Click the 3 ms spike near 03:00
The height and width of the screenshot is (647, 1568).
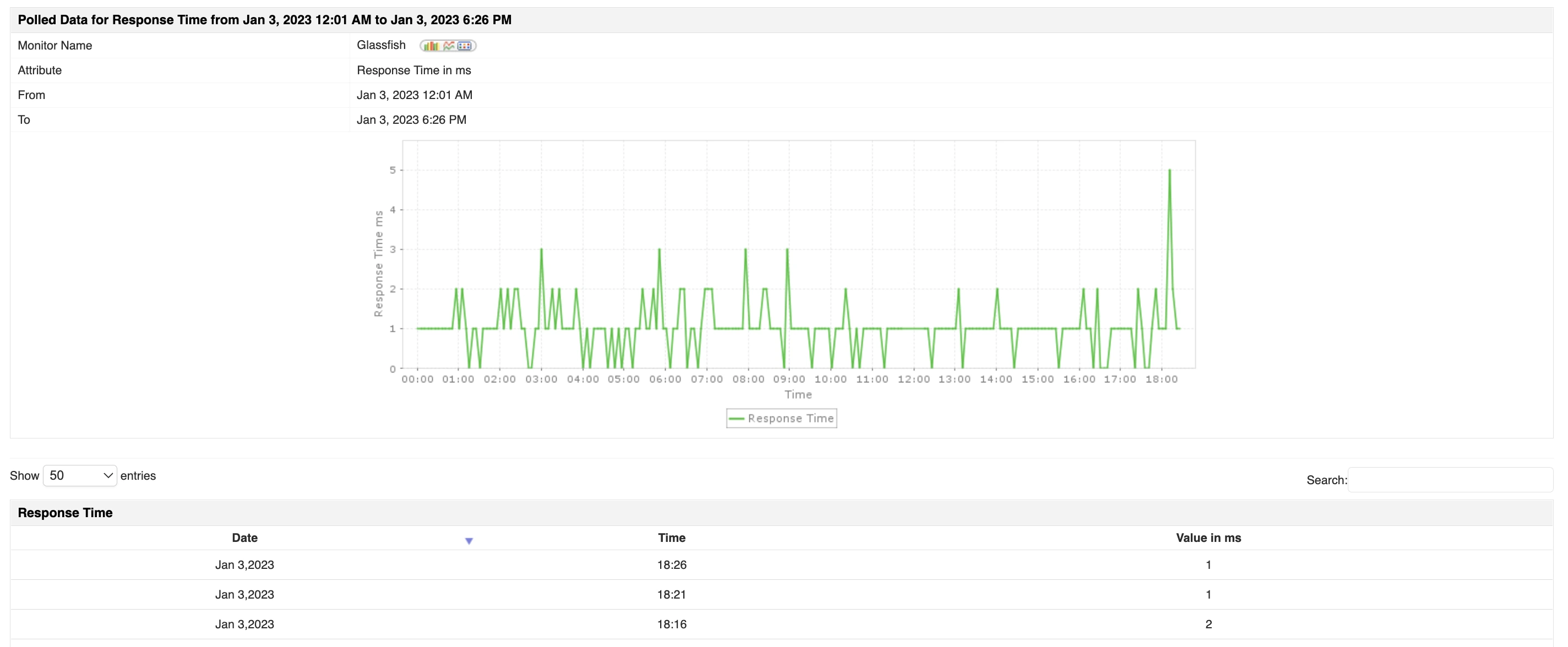coord(541,250)
